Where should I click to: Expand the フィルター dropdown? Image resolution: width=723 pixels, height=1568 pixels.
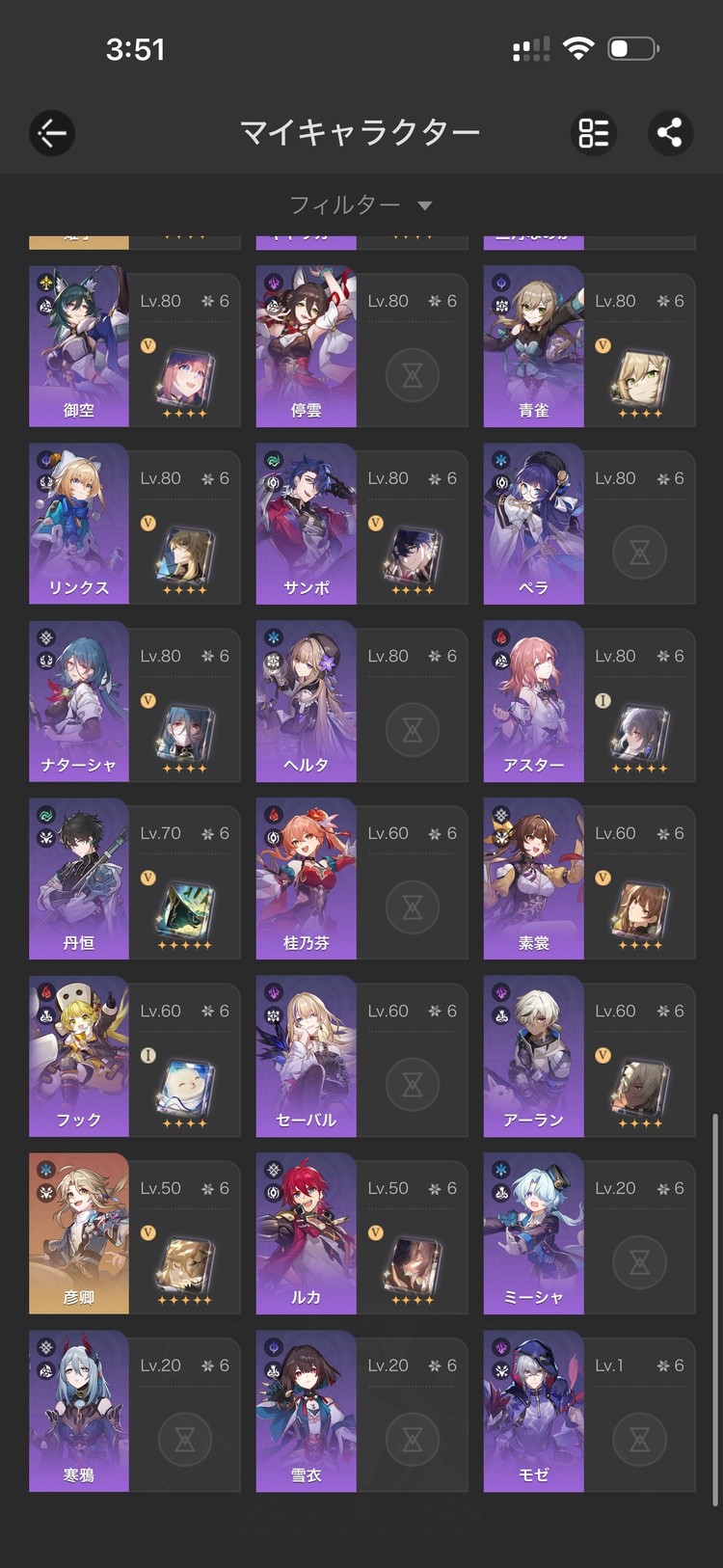pos(361,204)
